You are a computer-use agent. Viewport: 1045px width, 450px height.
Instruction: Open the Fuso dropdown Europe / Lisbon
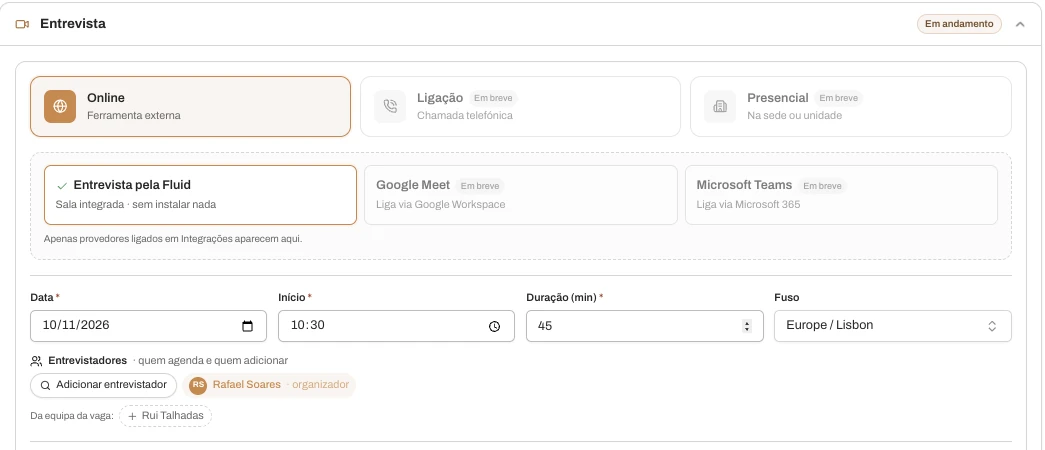coord(892,326)
